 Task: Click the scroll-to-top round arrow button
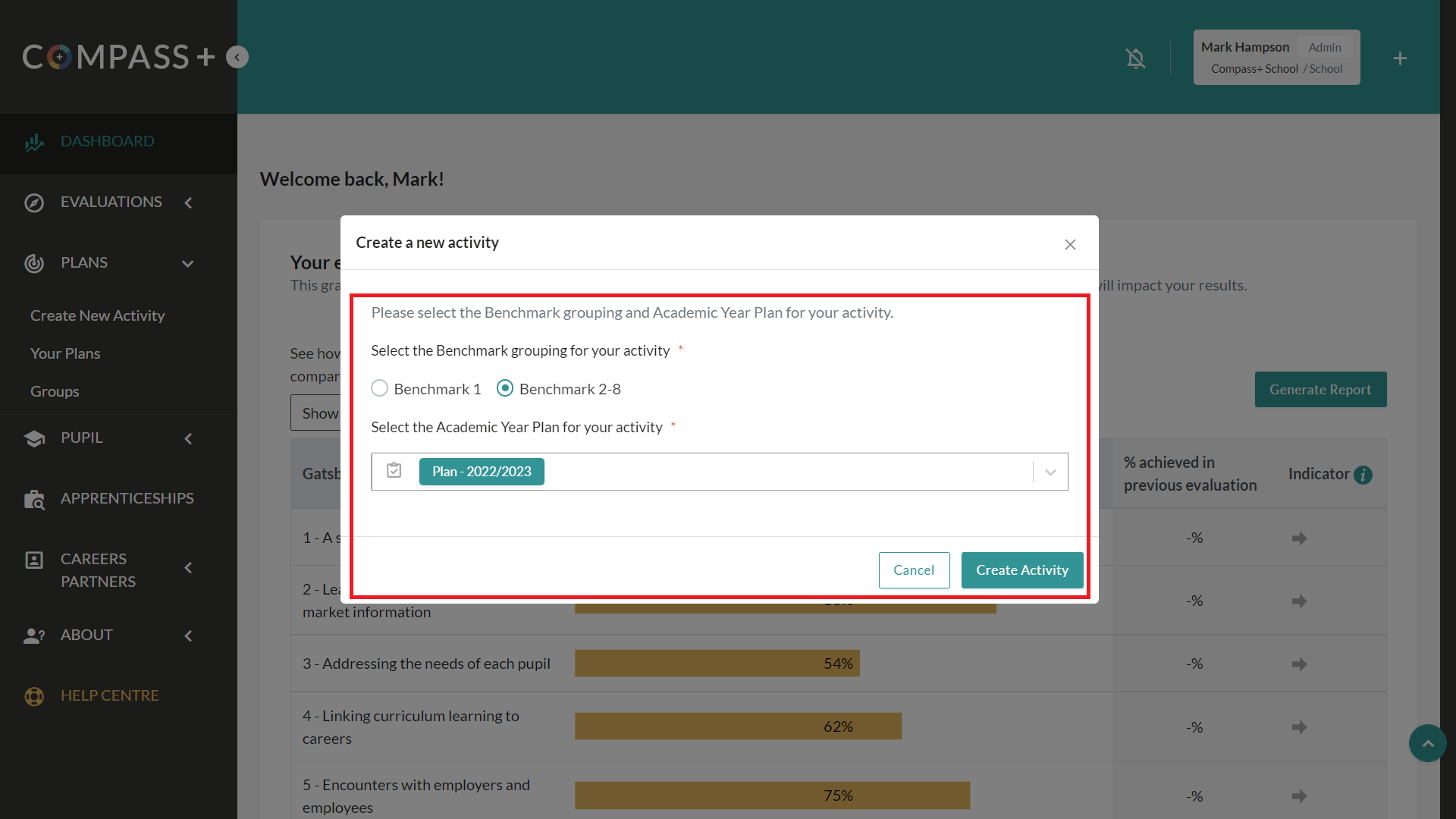tap(1427, 743)
